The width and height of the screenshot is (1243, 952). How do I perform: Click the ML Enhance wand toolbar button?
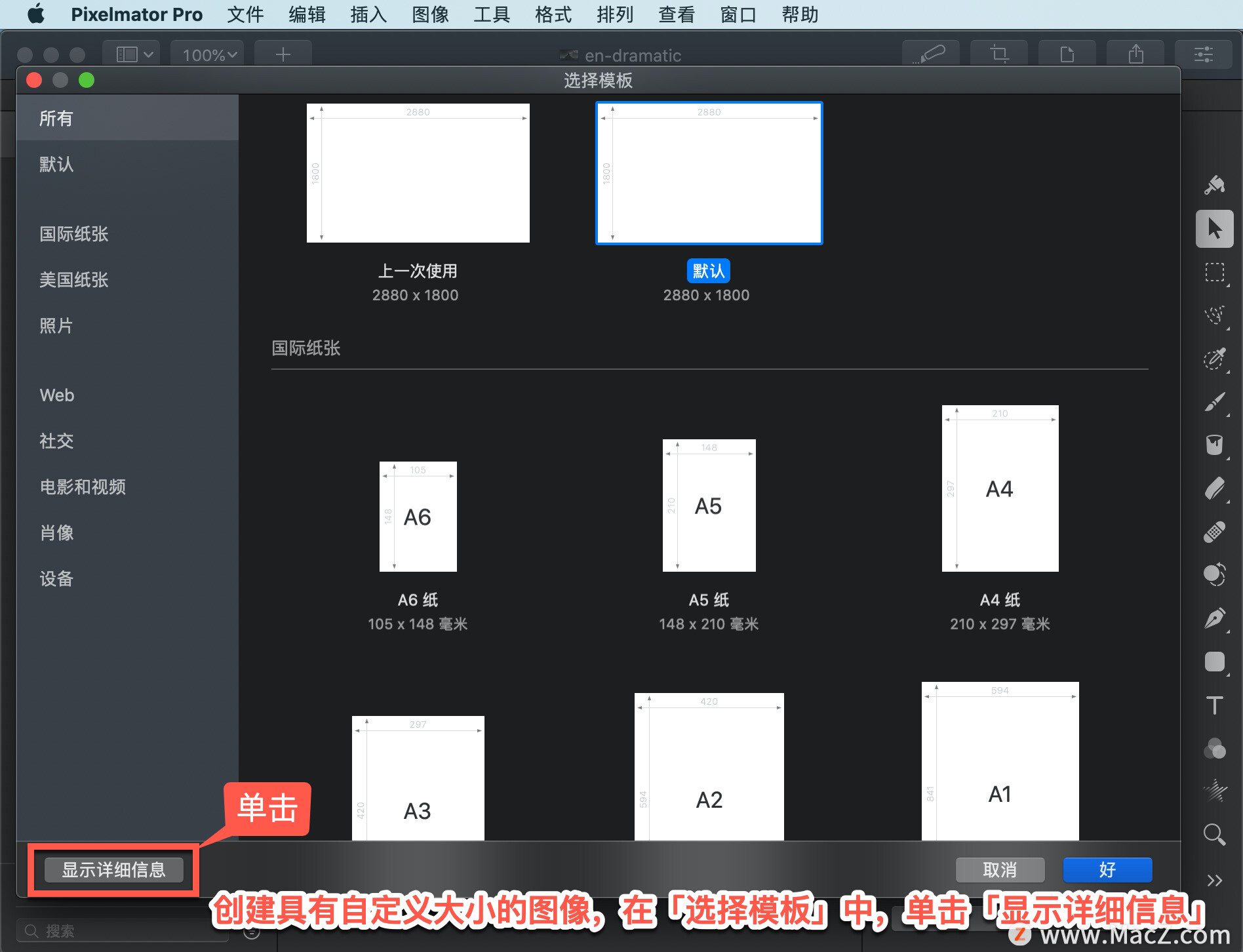pos(931,54)
